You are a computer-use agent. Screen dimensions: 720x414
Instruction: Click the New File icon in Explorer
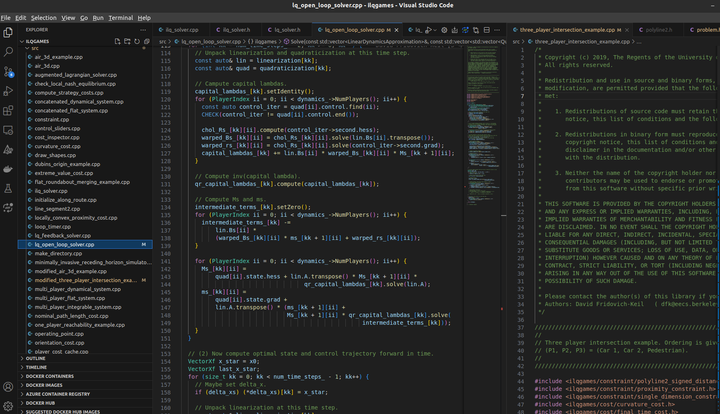[117, 39]
